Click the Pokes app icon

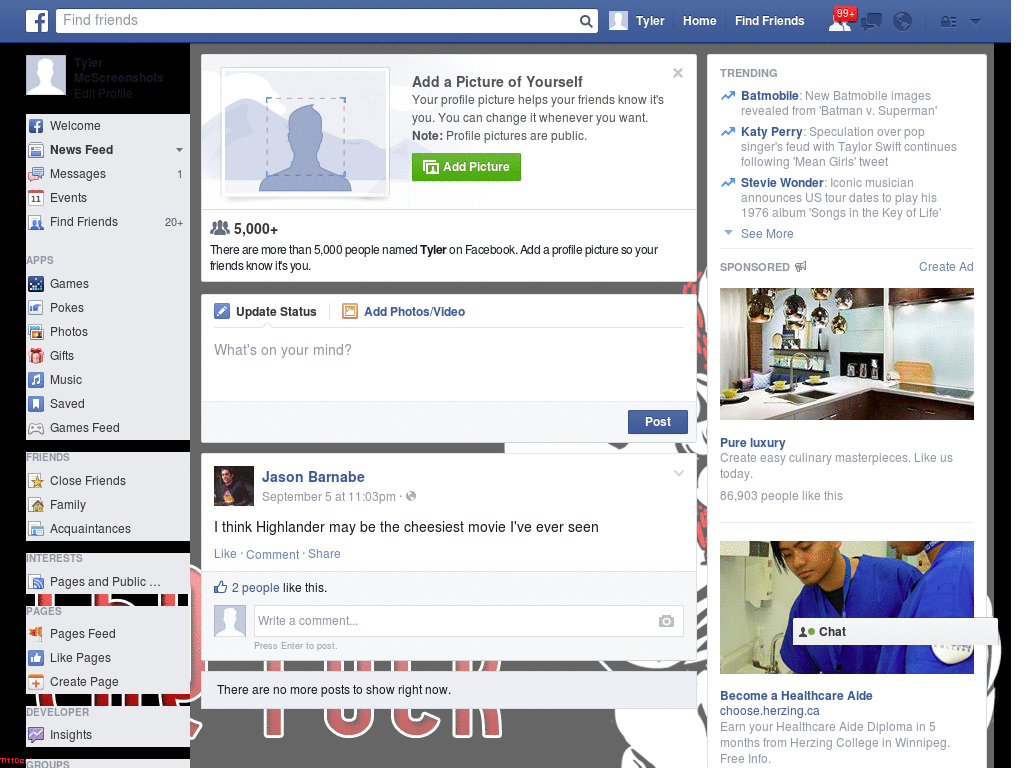tap(36, 308)
